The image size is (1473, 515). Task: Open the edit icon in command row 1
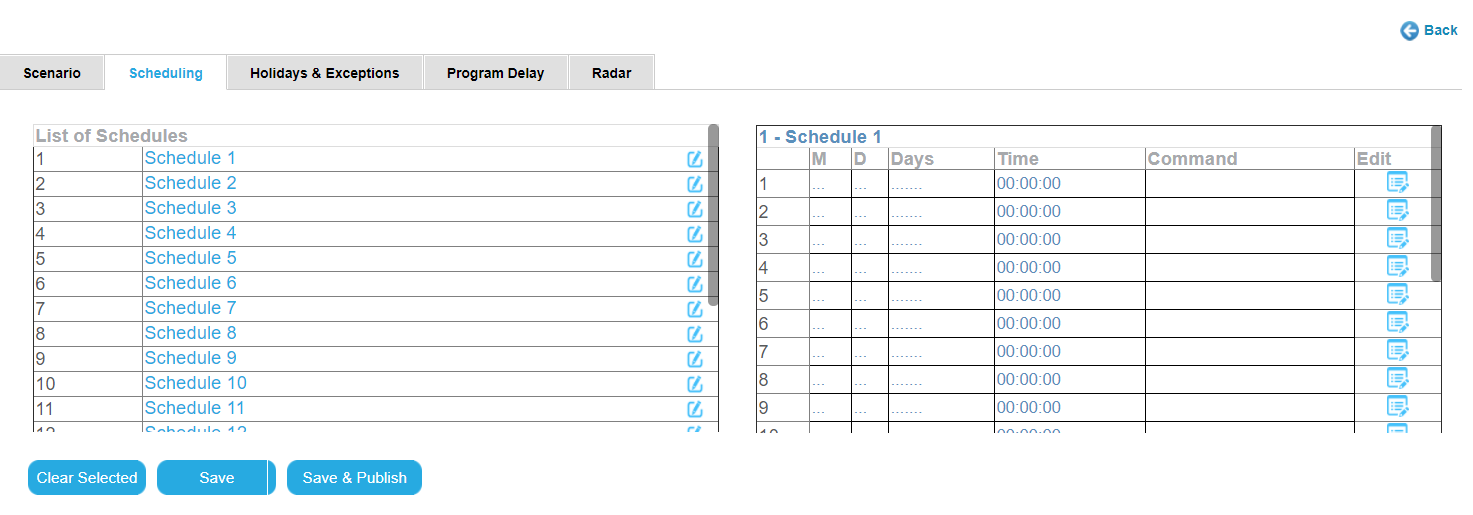(1397, 183)
